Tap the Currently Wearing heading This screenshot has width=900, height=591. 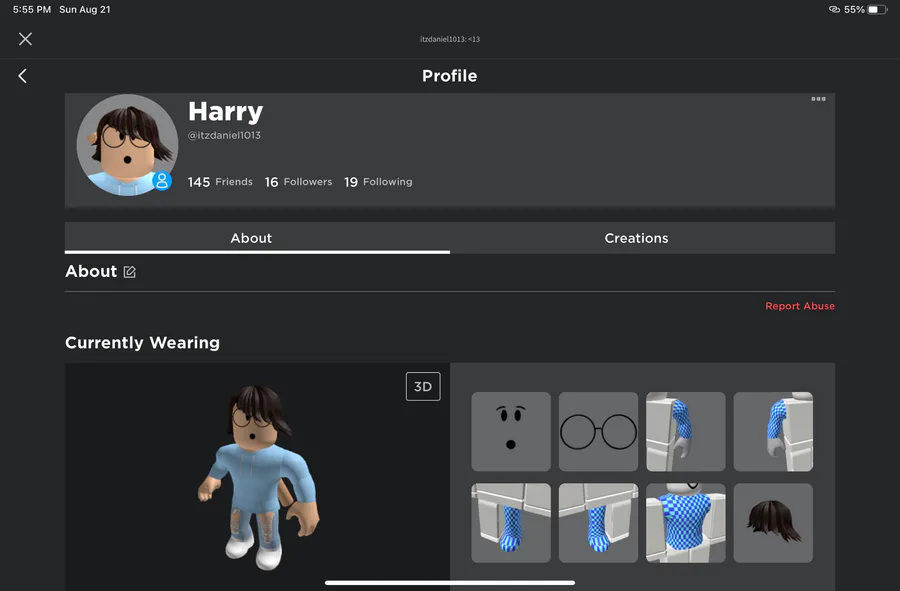142,343
